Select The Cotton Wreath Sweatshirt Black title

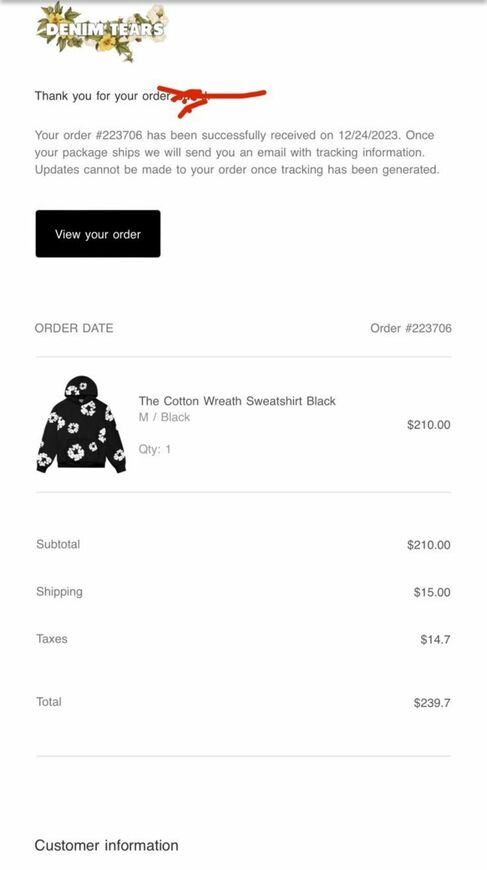[x=237, y=401]
